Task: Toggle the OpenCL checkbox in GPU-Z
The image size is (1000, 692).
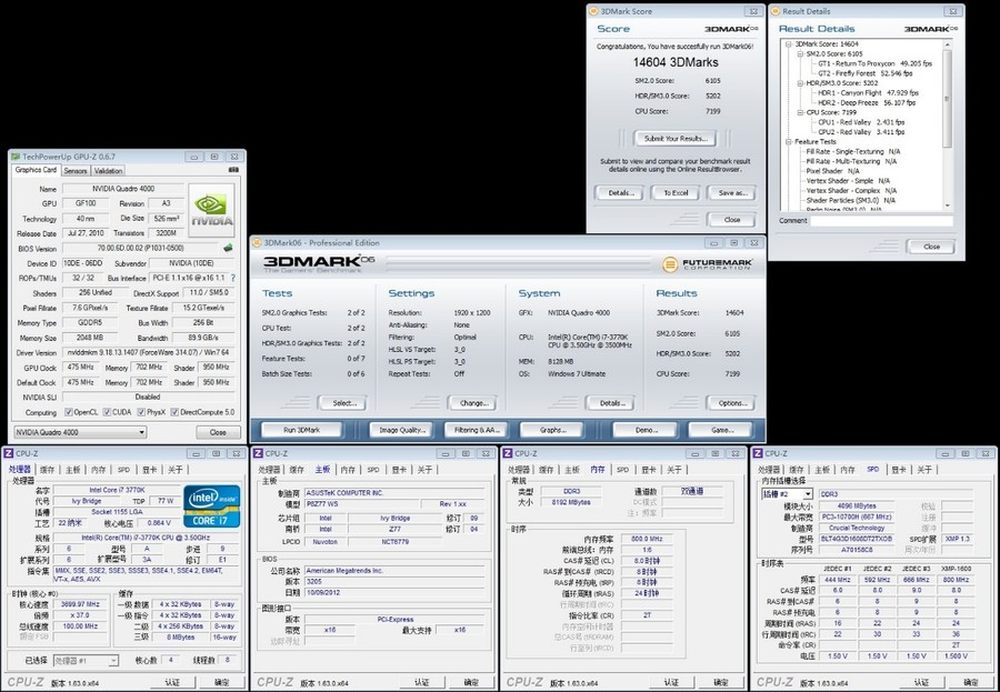Action: click(68, 412)
